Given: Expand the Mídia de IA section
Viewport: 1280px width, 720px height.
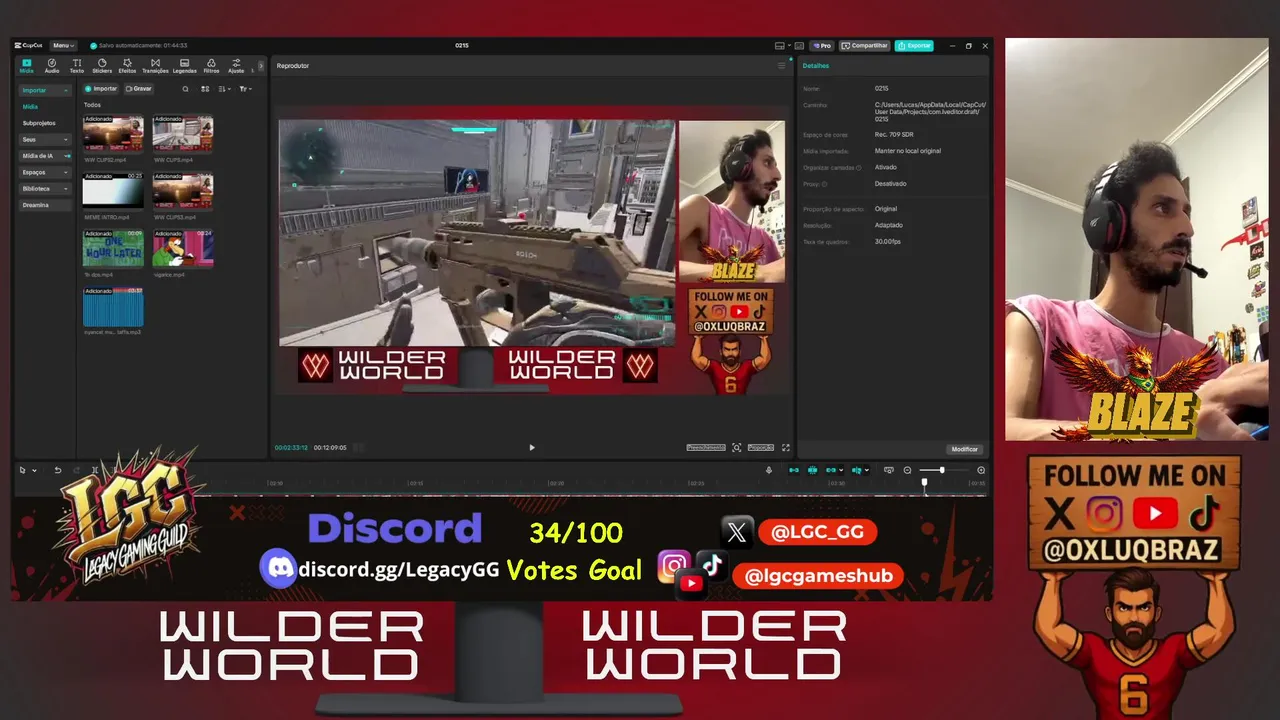Looking at the screenshot, I should [45, 156].
